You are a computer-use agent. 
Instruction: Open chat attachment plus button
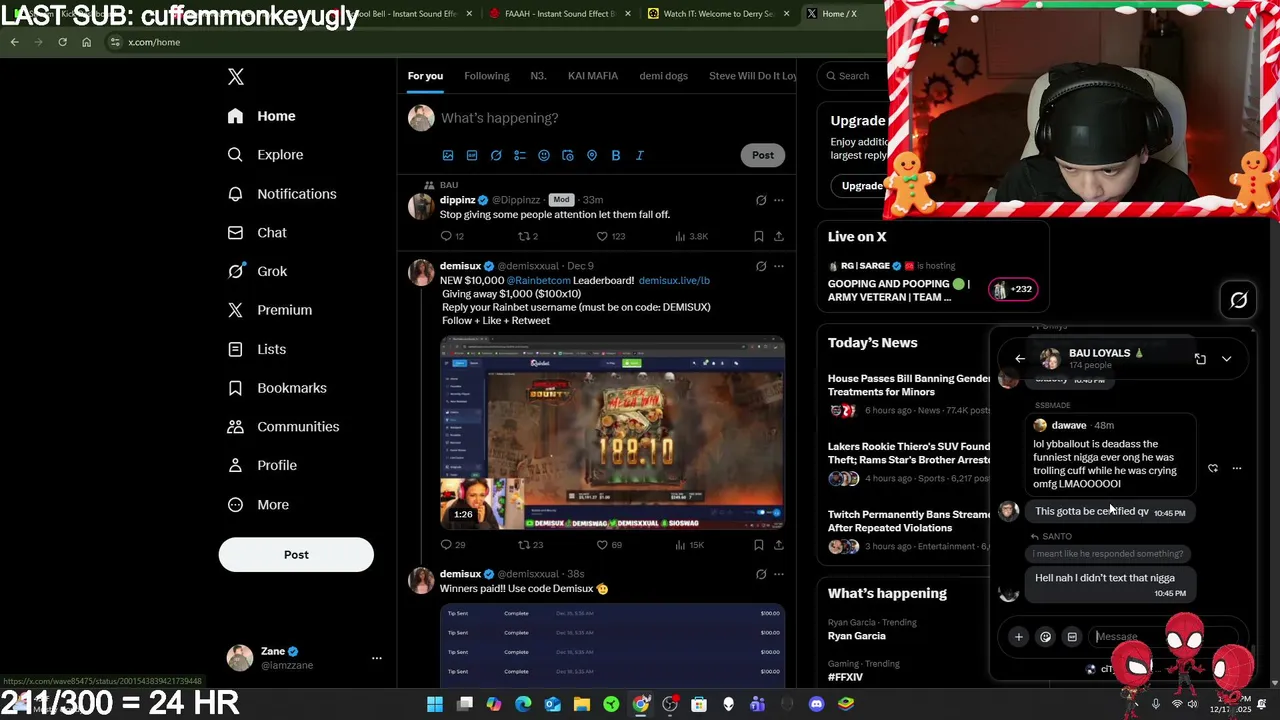coord(1019,637)
